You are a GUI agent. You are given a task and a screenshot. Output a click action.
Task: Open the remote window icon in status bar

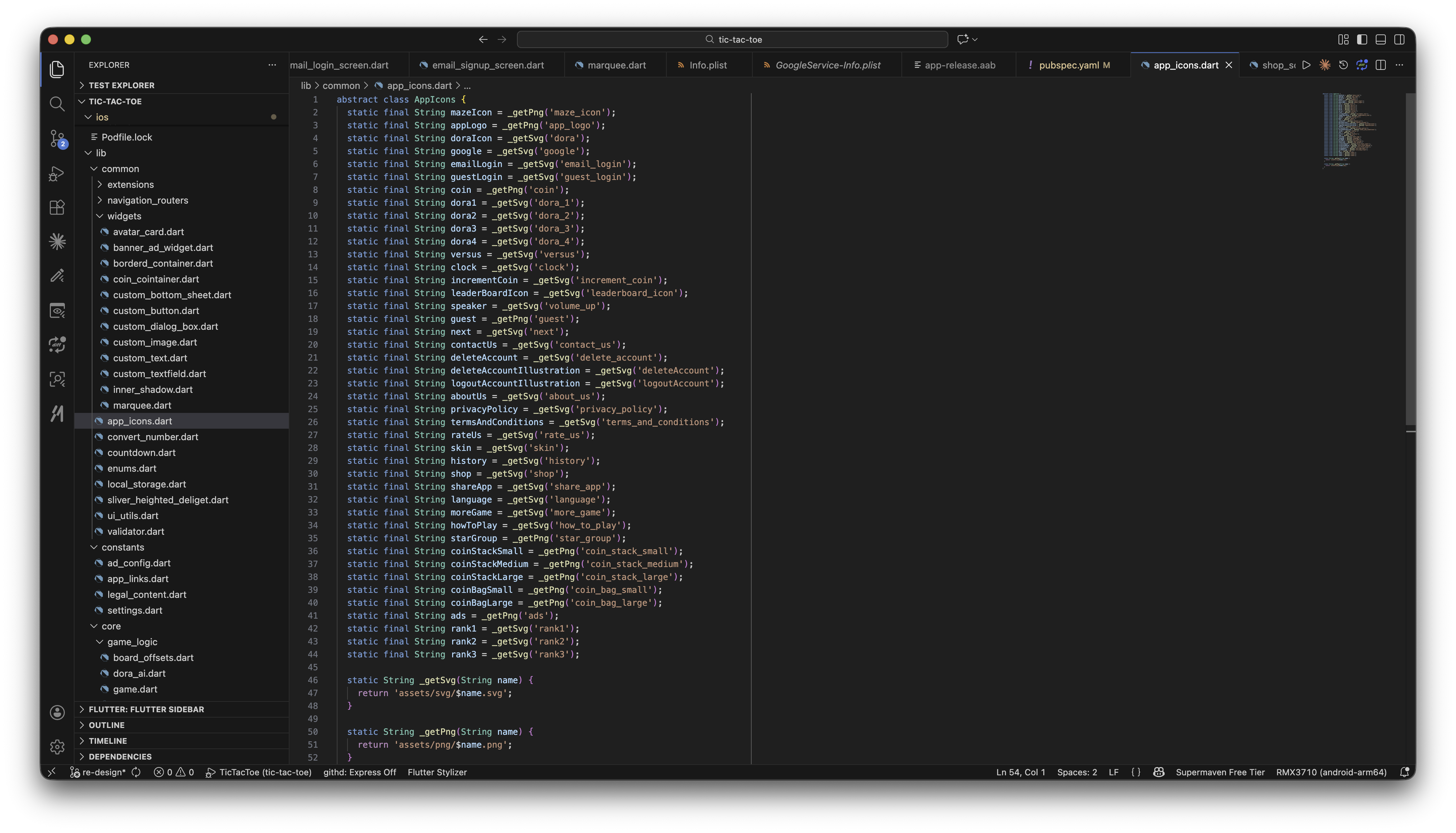(52, 772)
